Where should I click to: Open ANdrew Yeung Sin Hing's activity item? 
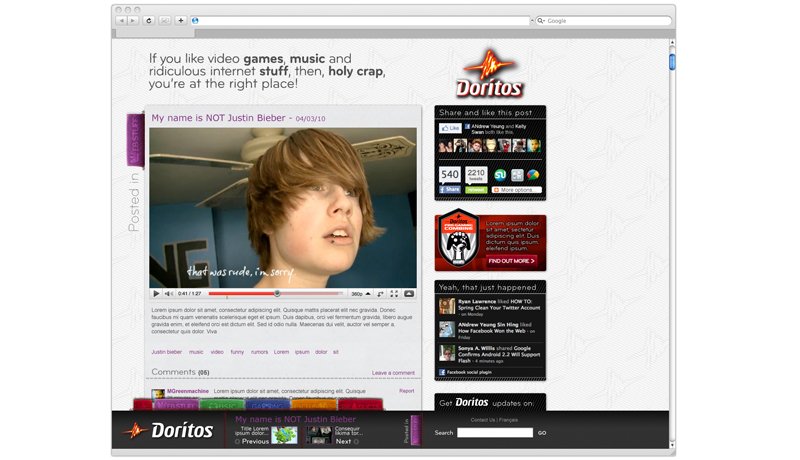490,330
